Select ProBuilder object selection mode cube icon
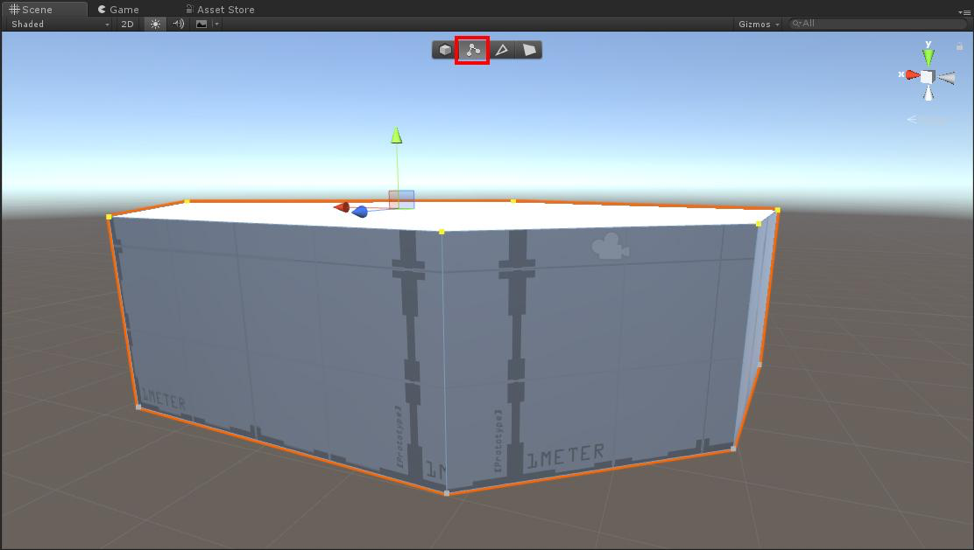This screenshot has height=550, width=974. pos(445,50)
